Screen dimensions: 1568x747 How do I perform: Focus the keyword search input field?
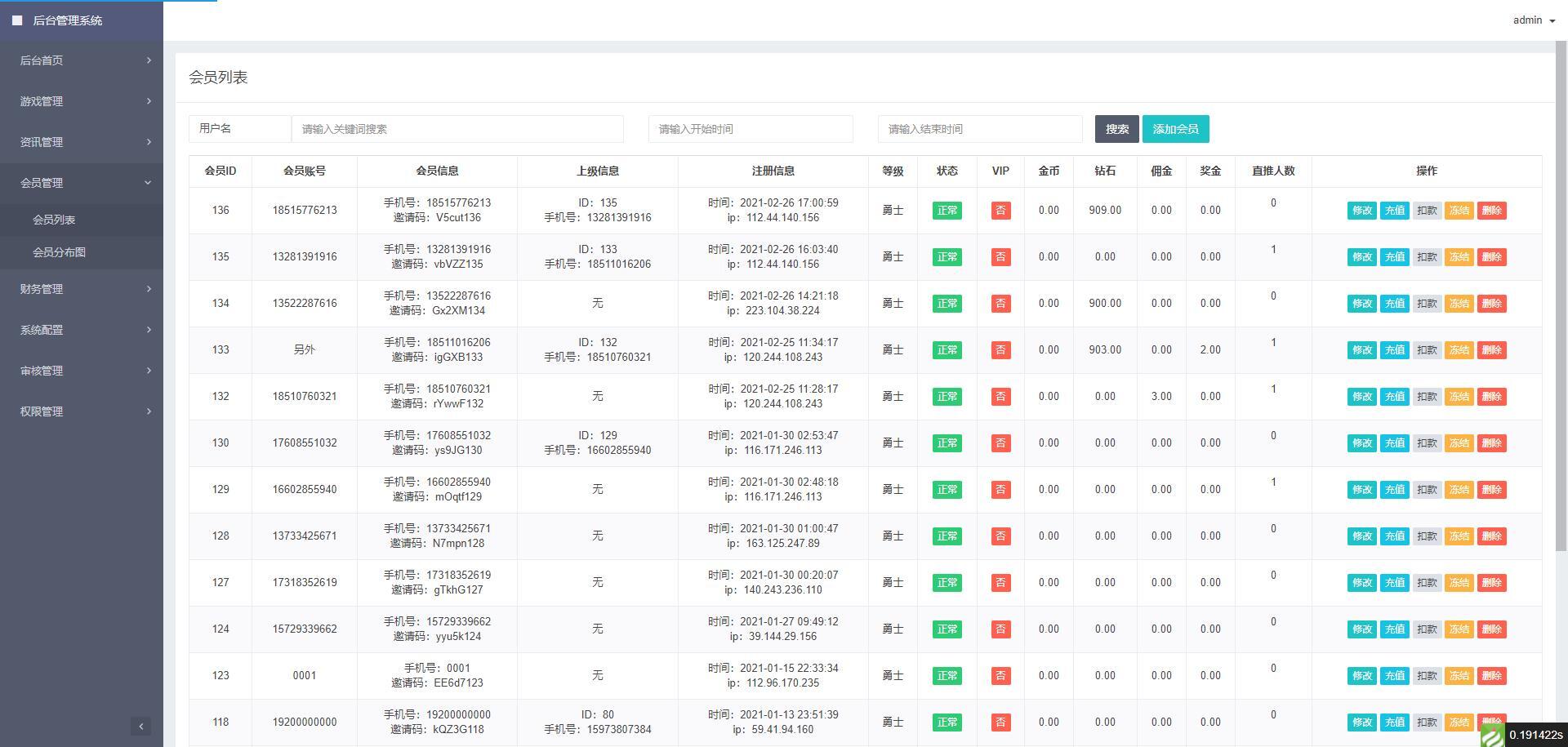(x=457, y=129)
